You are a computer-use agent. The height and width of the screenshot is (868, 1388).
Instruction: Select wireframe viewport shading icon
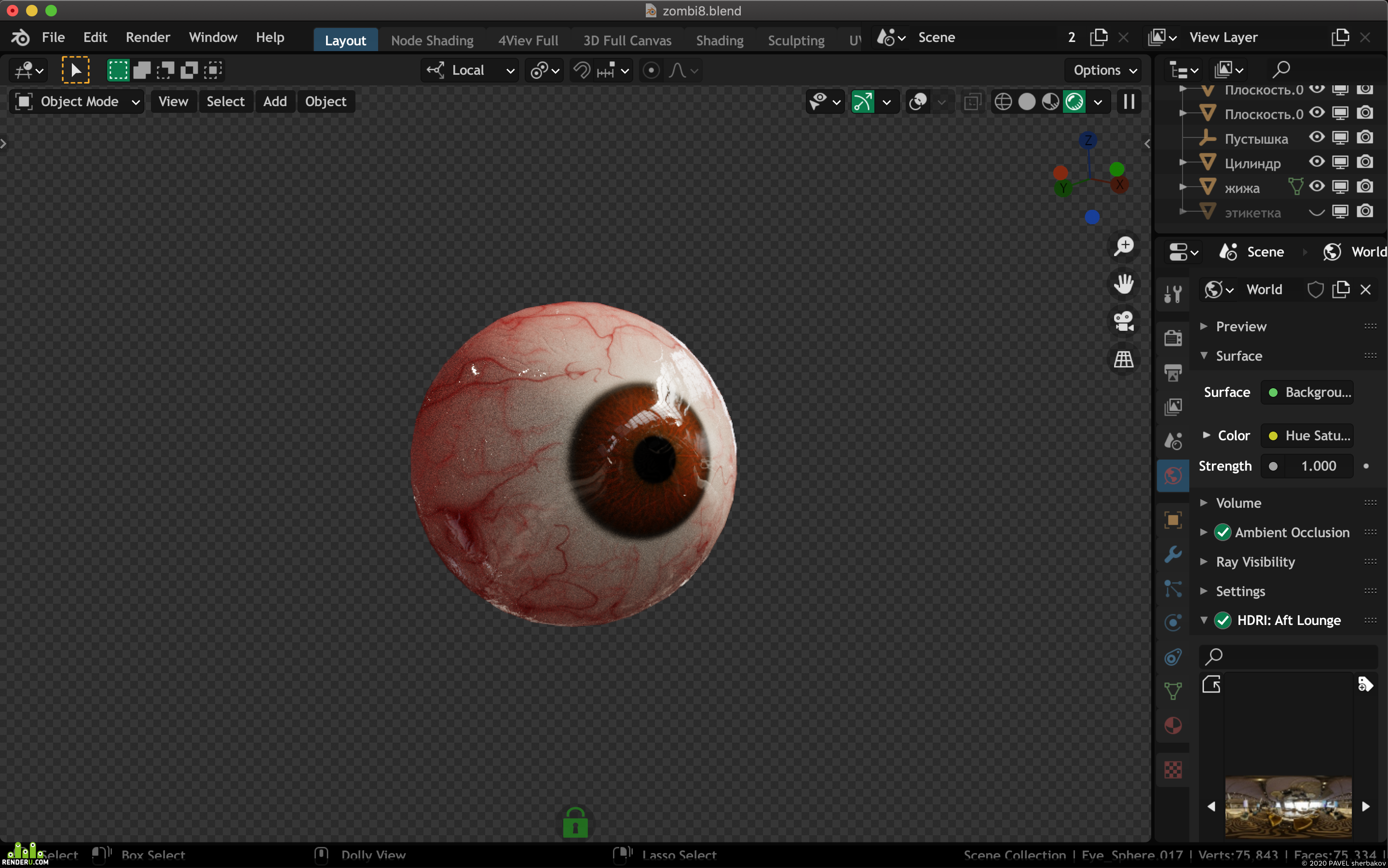(x=1003, y=102)
